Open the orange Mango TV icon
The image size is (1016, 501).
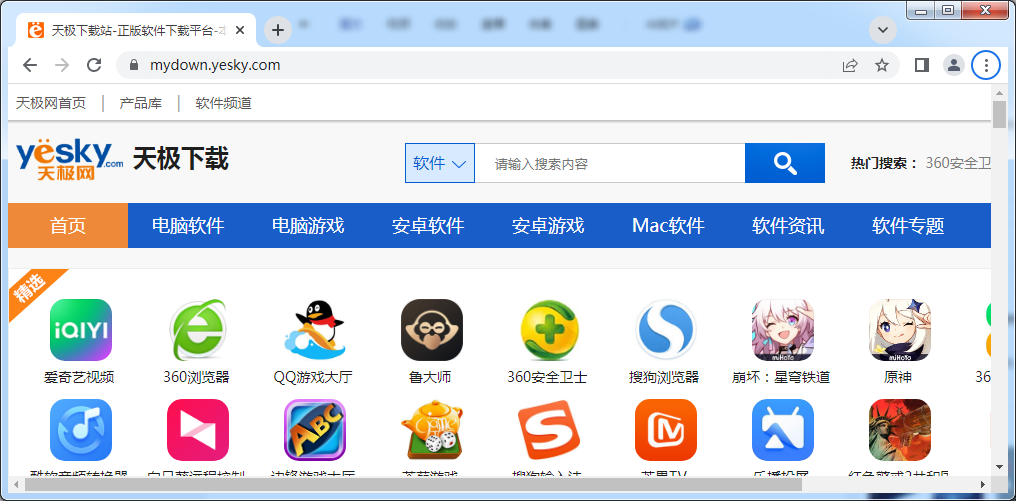665,430
